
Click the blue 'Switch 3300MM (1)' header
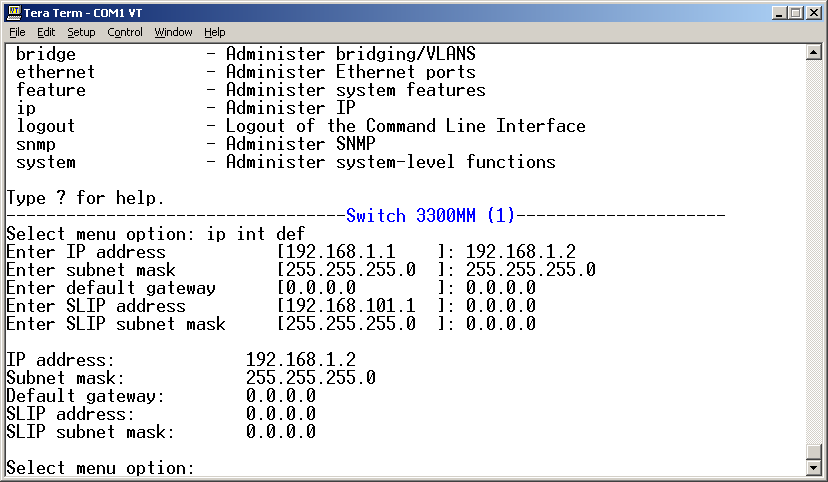(x=430, y=216)
